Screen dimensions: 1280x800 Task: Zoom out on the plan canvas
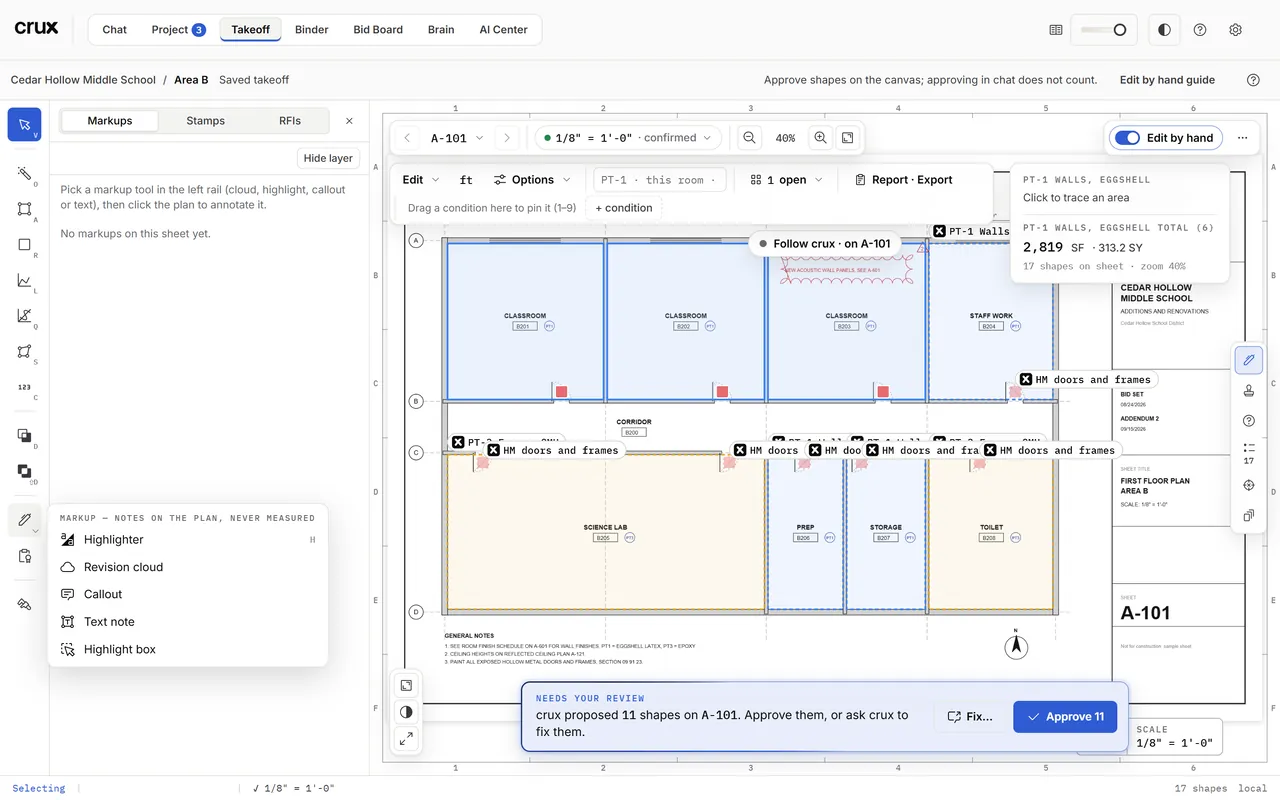[749, 138]
